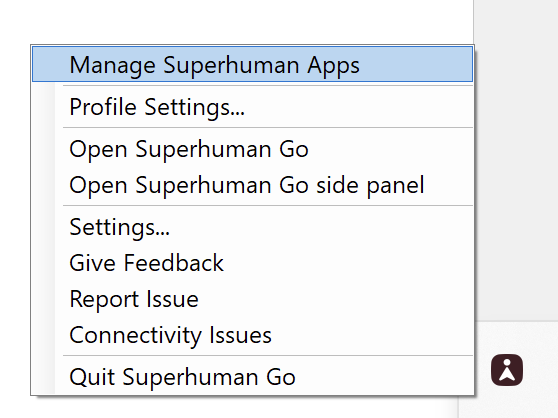Activate the highlighted Manage Superhuman Apps row

[x=252, y=64]
